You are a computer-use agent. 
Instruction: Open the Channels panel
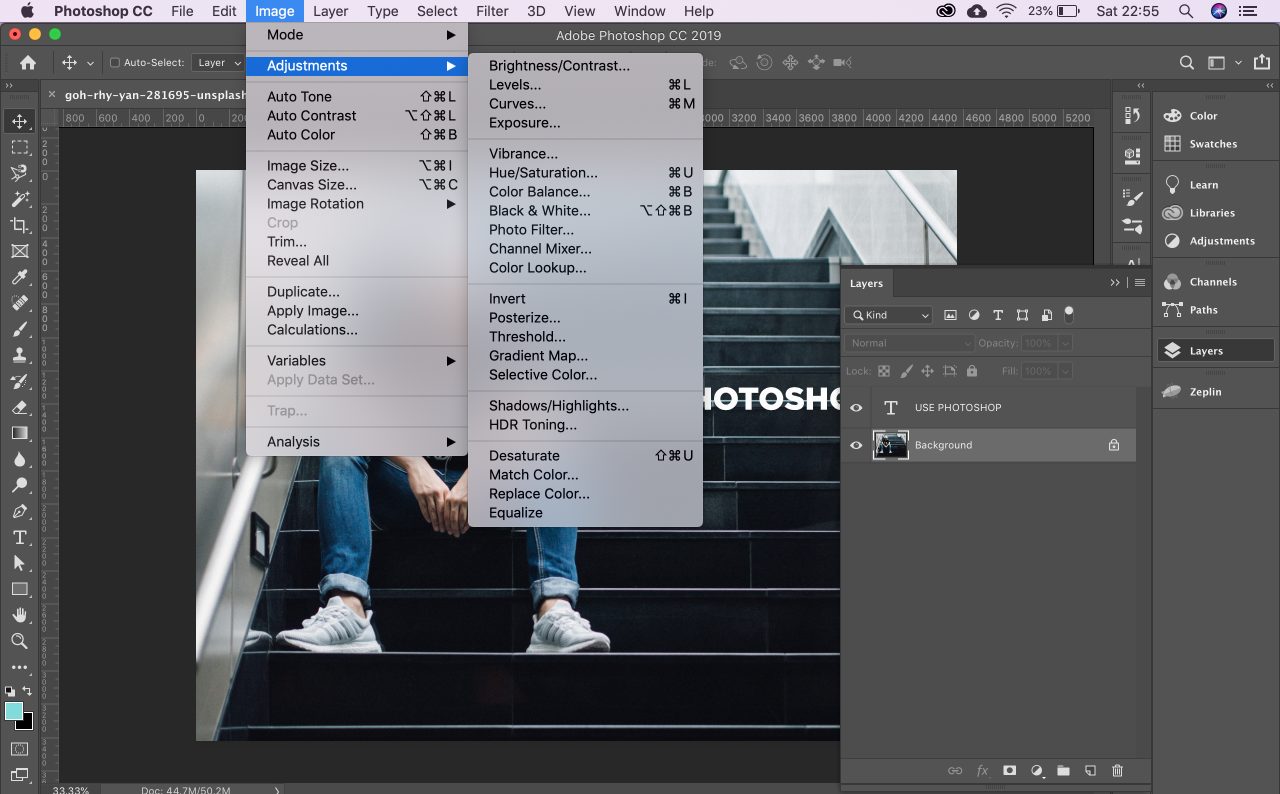pyautogui.click(x=1212, y=282)
